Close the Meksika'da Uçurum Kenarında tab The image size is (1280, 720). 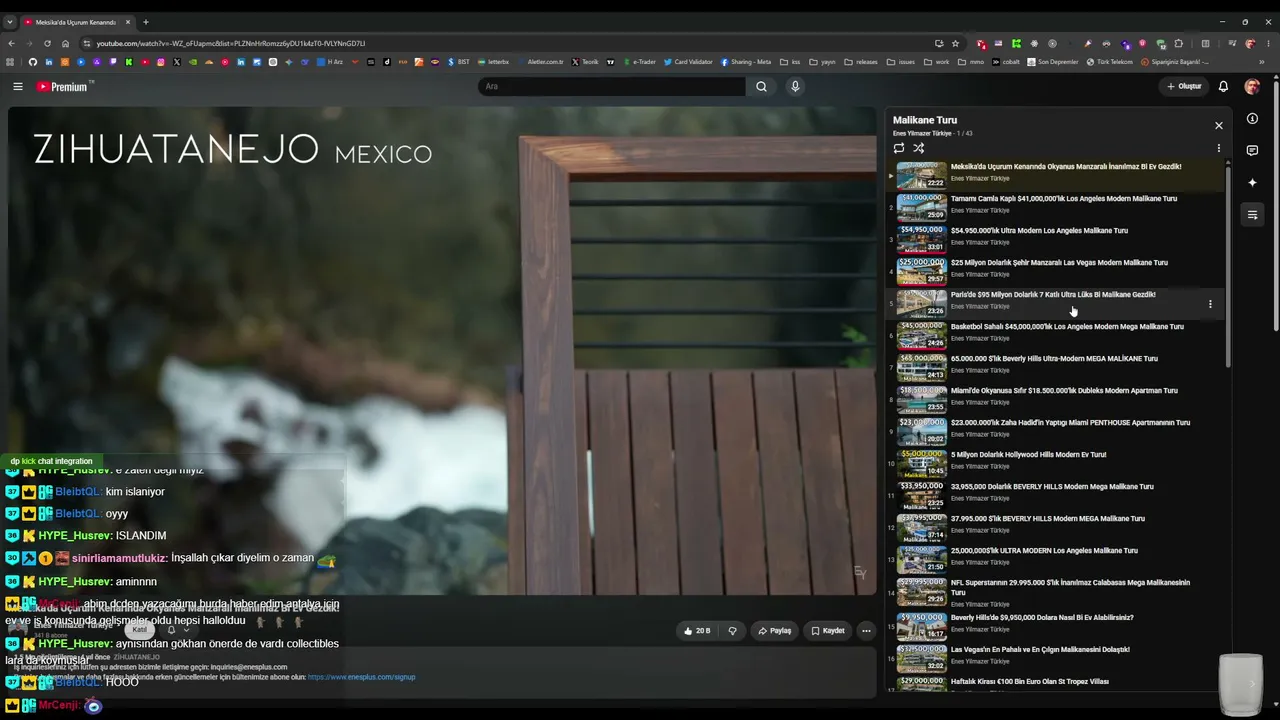click(128, 22)
